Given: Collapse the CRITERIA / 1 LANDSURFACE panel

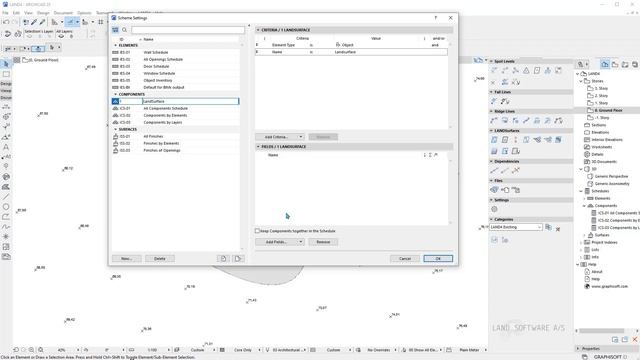Looking at the screenshot, I should point(258,30).
